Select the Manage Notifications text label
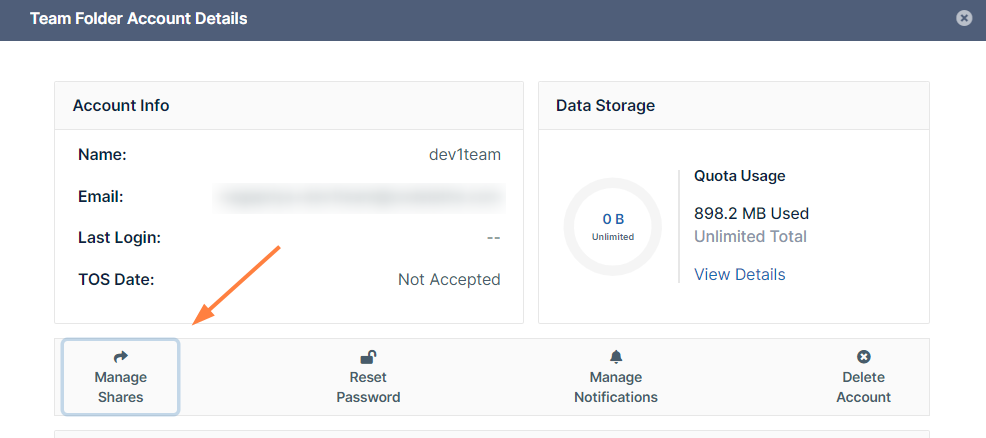The image size is (986, 438). (x=616, y=387)
